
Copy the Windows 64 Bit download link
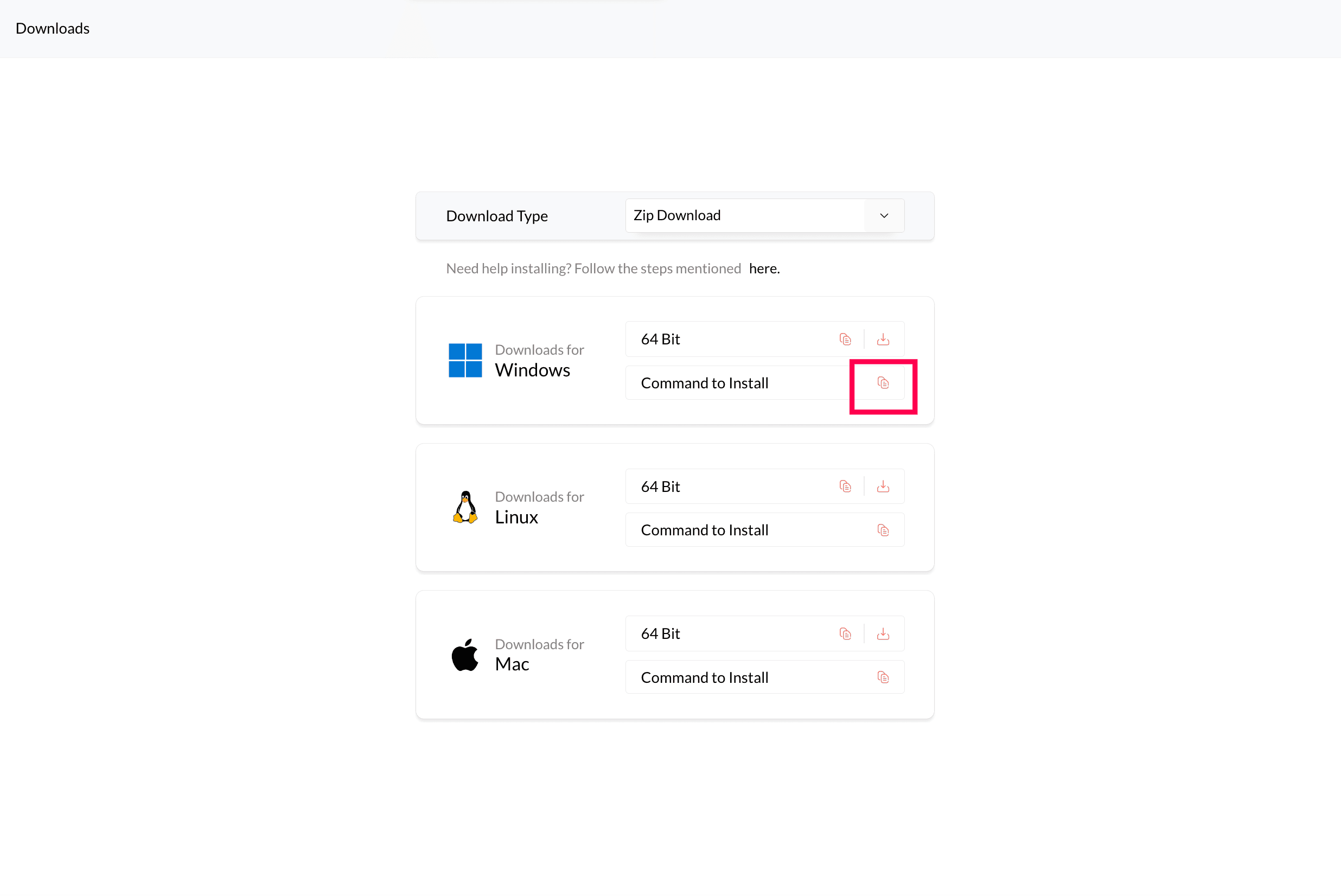point(845,340)
